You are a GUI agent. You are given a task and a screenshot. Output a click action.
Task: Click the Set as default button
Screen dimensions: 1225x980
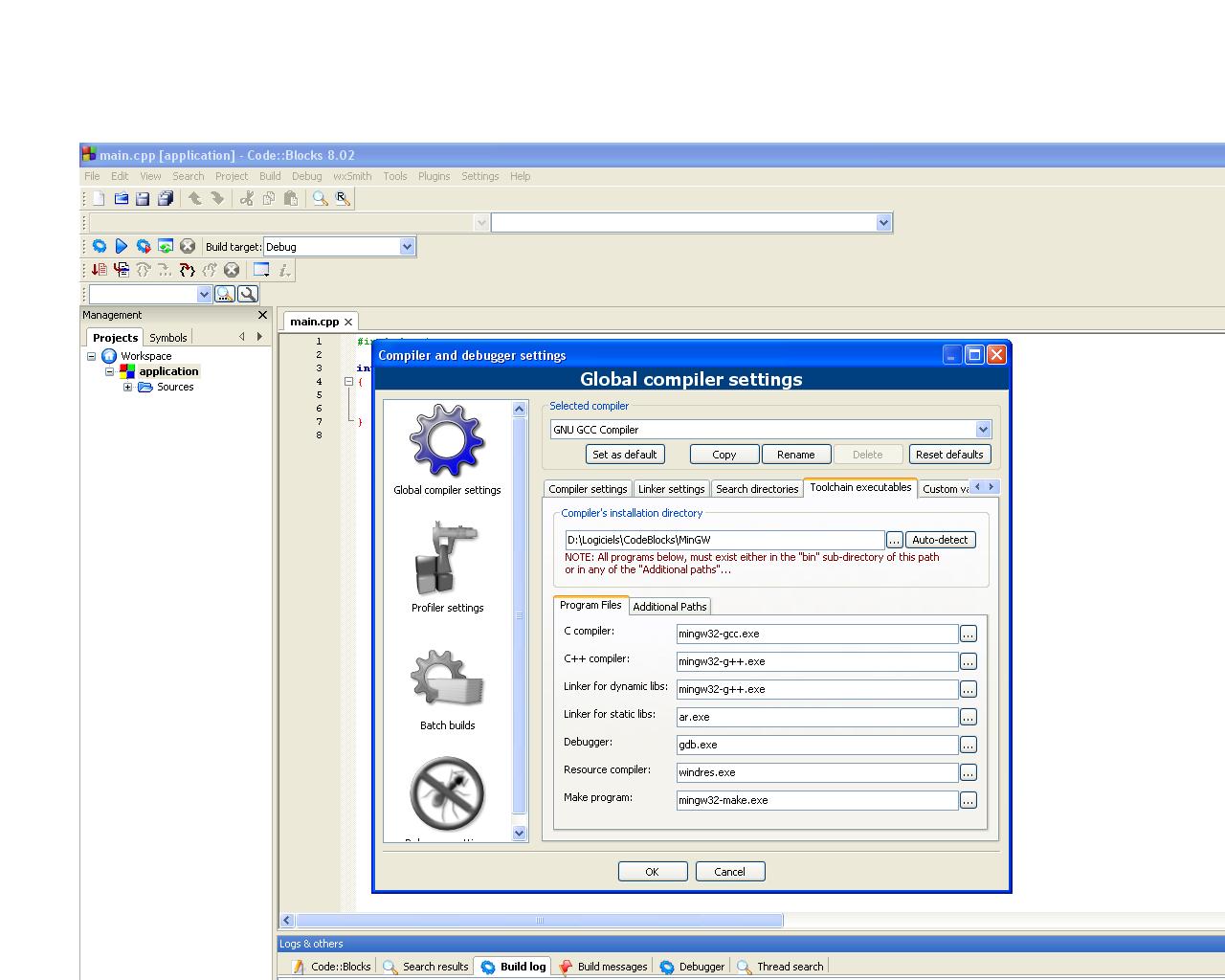pyautogui.click(x=625, y=455)
